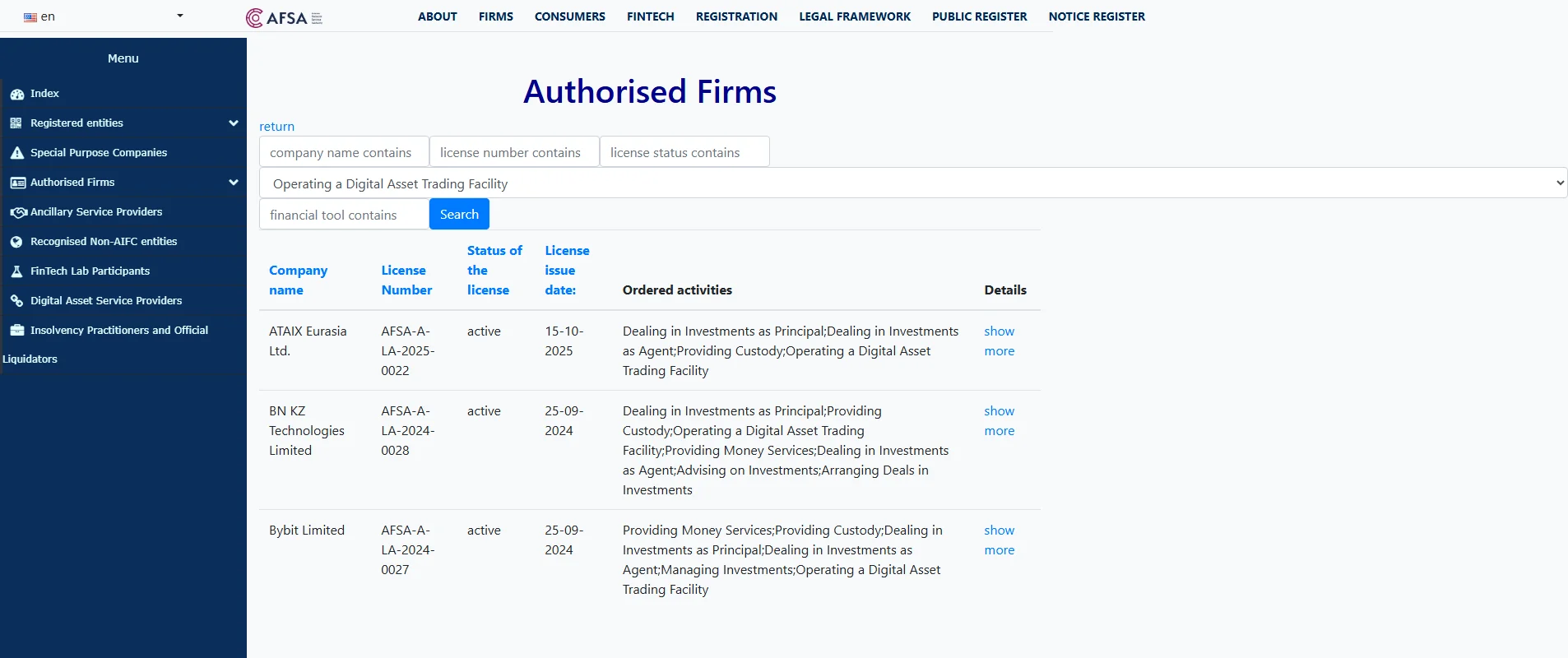Screen dimensions: 1568x658
Task: Open the activity type dropdown
Action: click(913, 183)
